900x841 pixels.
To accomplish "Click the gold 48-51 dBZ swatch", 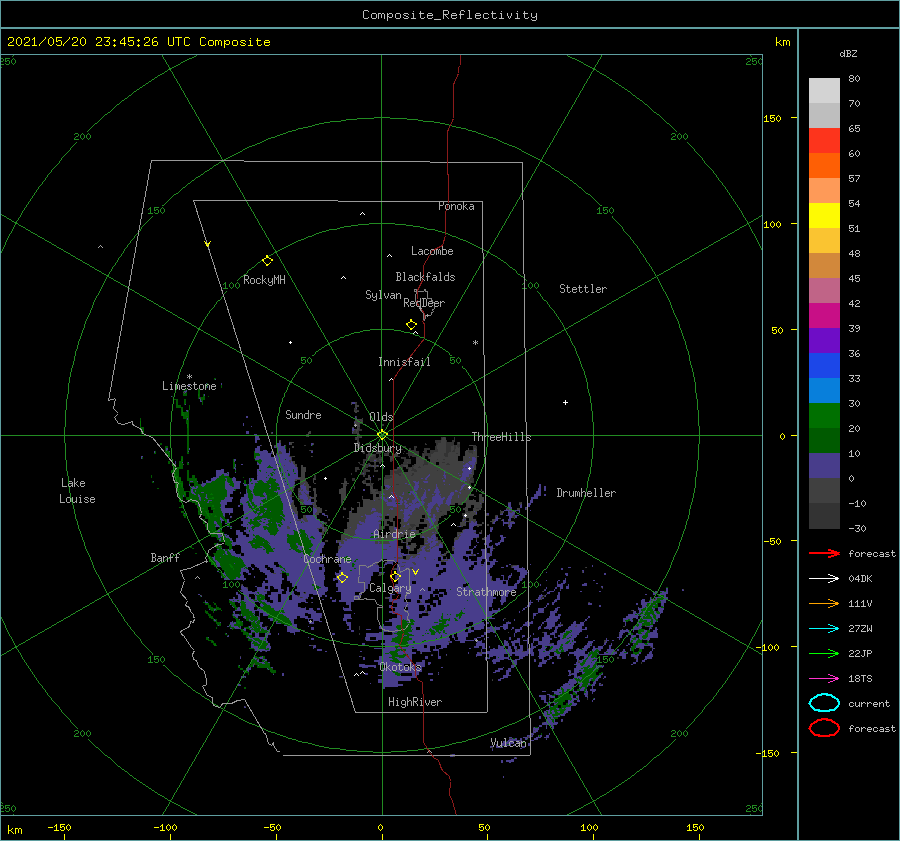I will point(824,241).
